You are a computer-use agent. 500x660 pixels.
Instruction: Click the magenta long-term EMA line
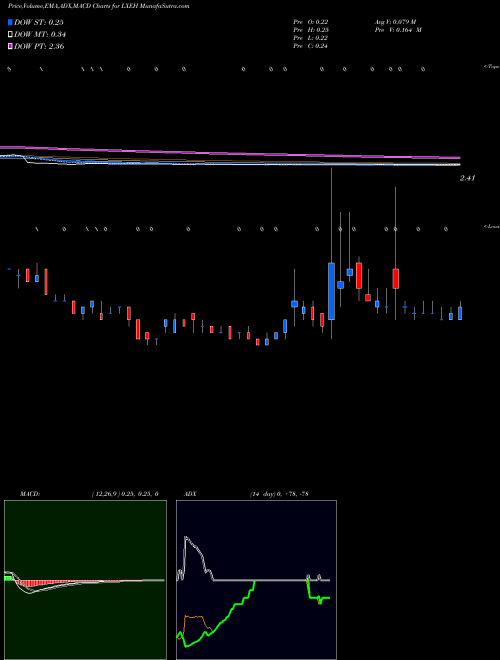pyautogui.click(x=230, y=152)
